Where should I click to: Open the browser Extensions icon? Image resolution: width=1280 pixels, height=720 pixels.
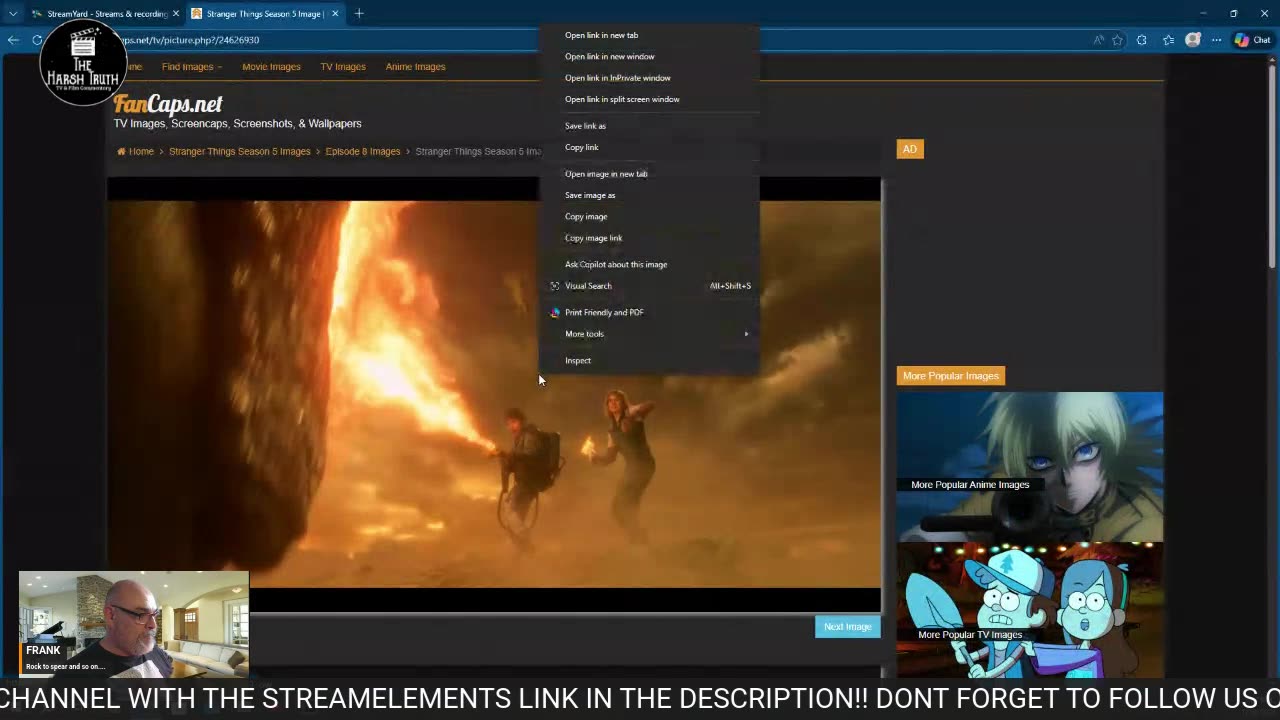click(x=1142, y=40)
